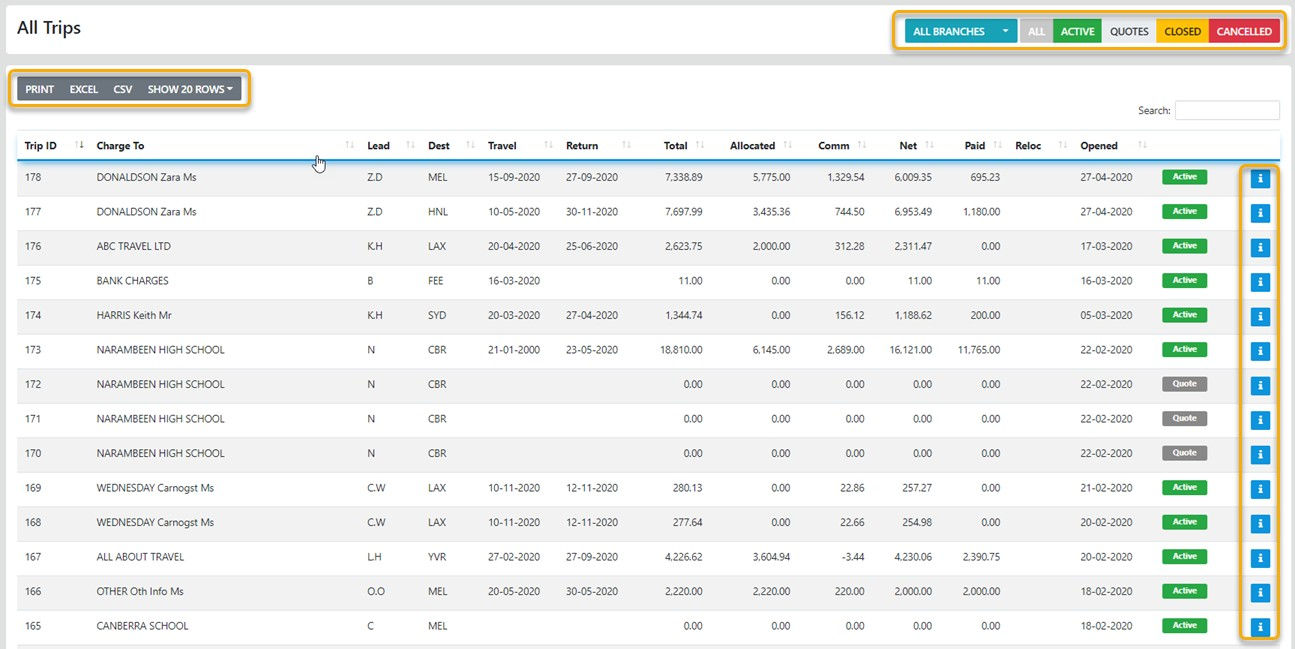The image size is (1295, 649).
Task: Toggle the QUOTES filter
Action: pos(1129,32)
